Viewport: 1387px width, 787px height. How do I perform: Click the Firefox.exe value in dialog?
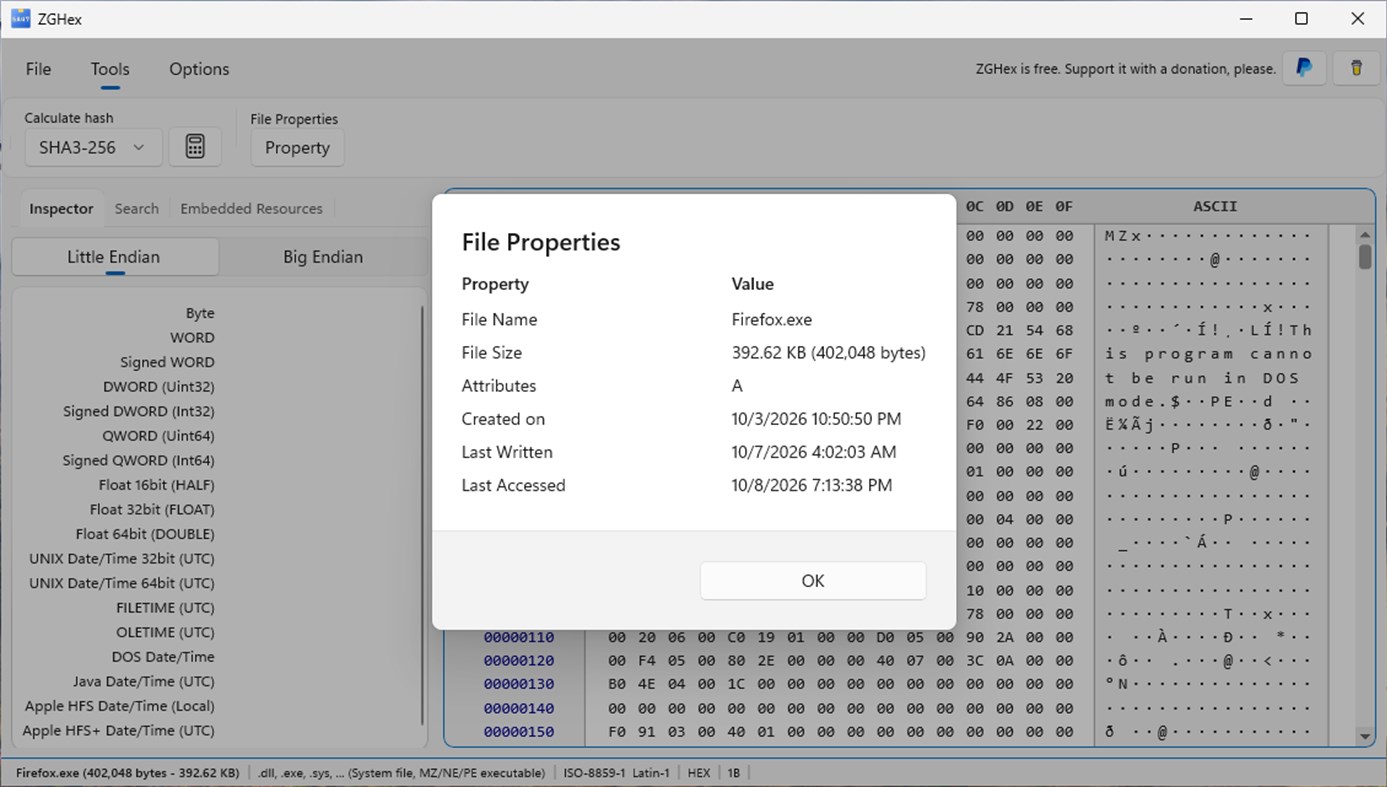772,320
